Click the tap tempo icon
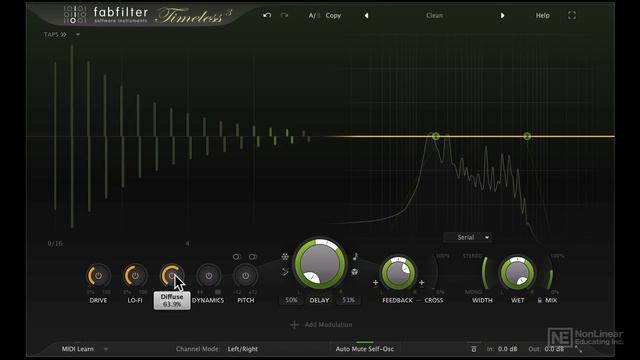Viewport: 640px width, 360px height. pos(285,271)
